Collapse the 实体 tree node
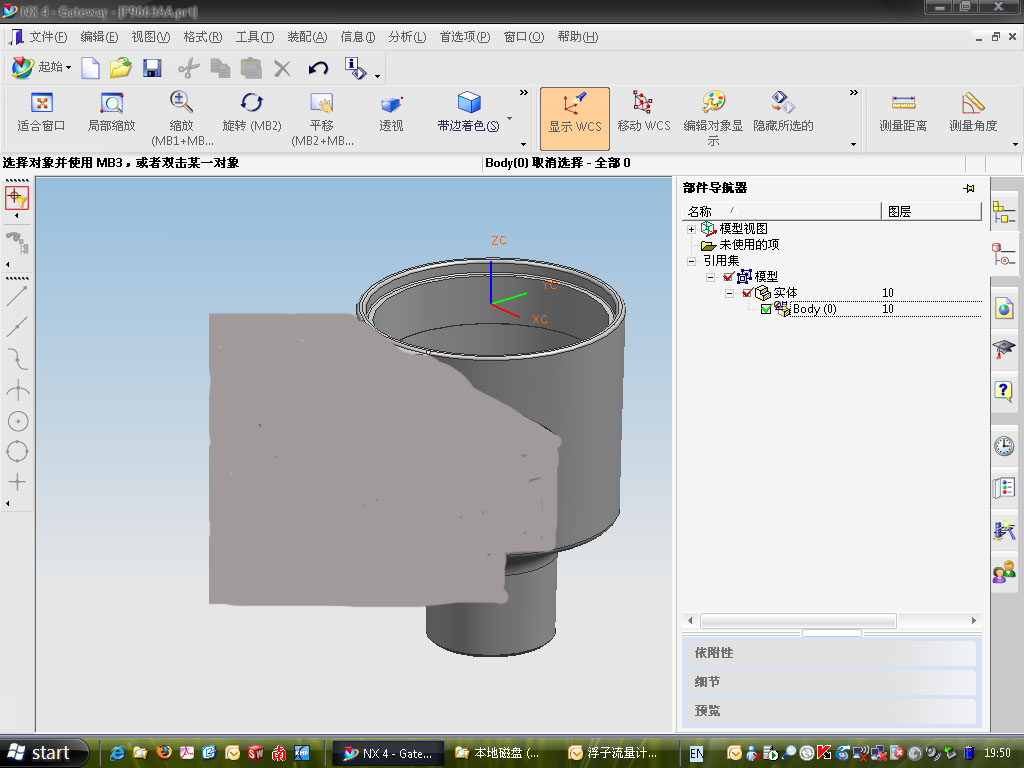Screen dimensions: 1024x768 pos(730,293)
